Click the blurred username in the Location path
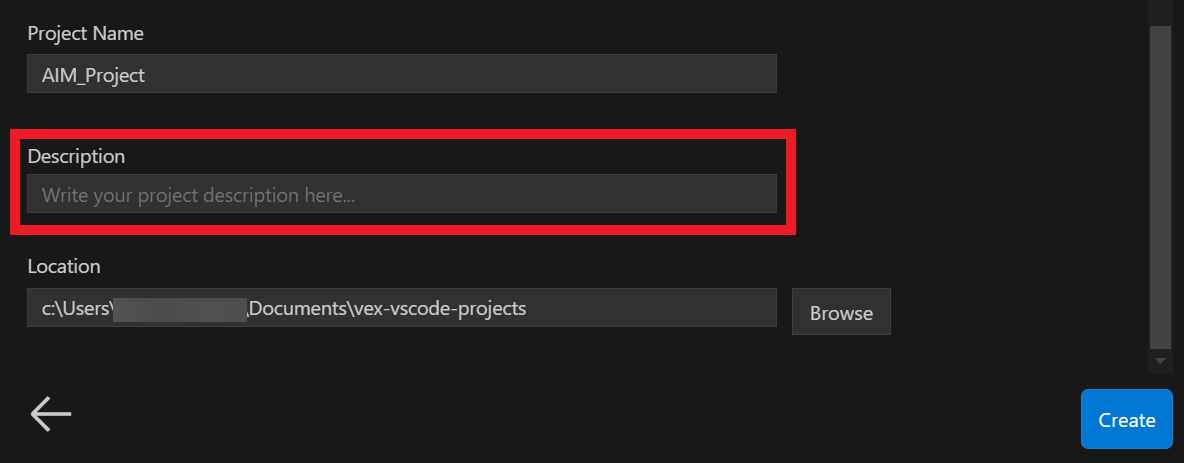Image resolution: width=1184 pixels, height=463 pixels. pyautogui.click(x=180, y=308)
